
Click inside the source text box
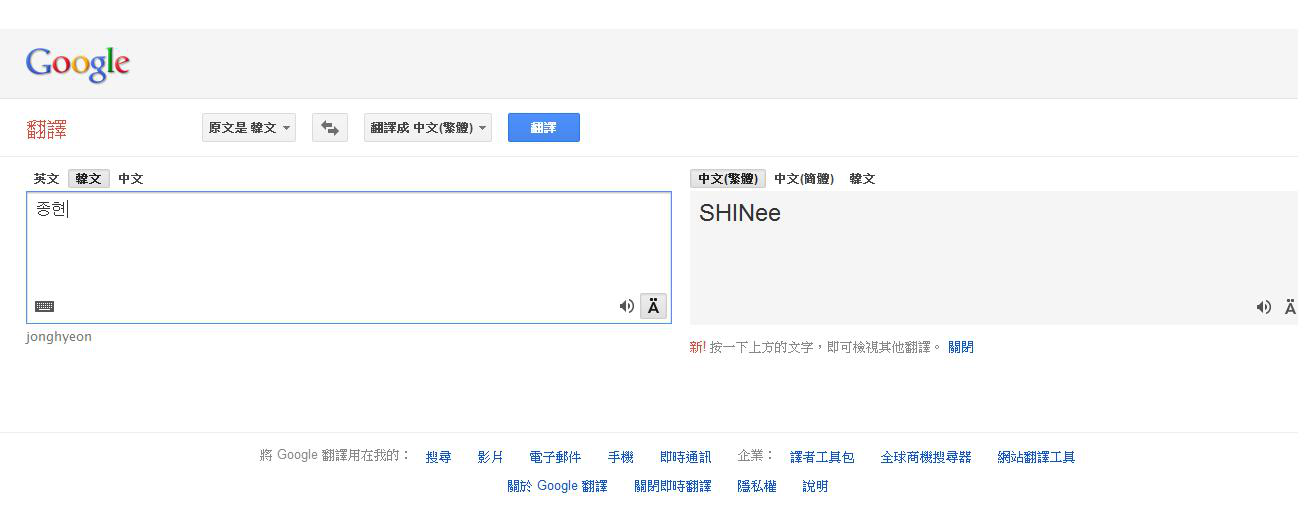click(348, 250)
